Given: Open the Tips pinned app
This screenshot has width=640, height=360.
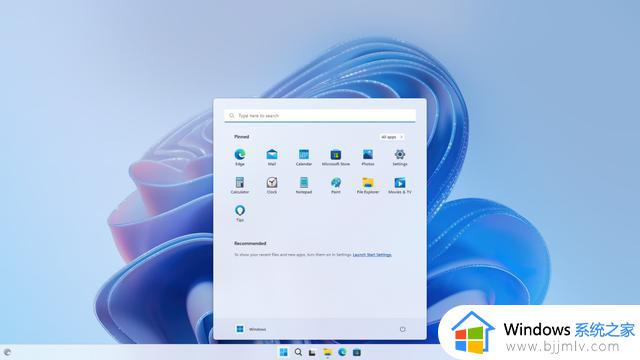Looking at the screenshot, I should [240, 213].
